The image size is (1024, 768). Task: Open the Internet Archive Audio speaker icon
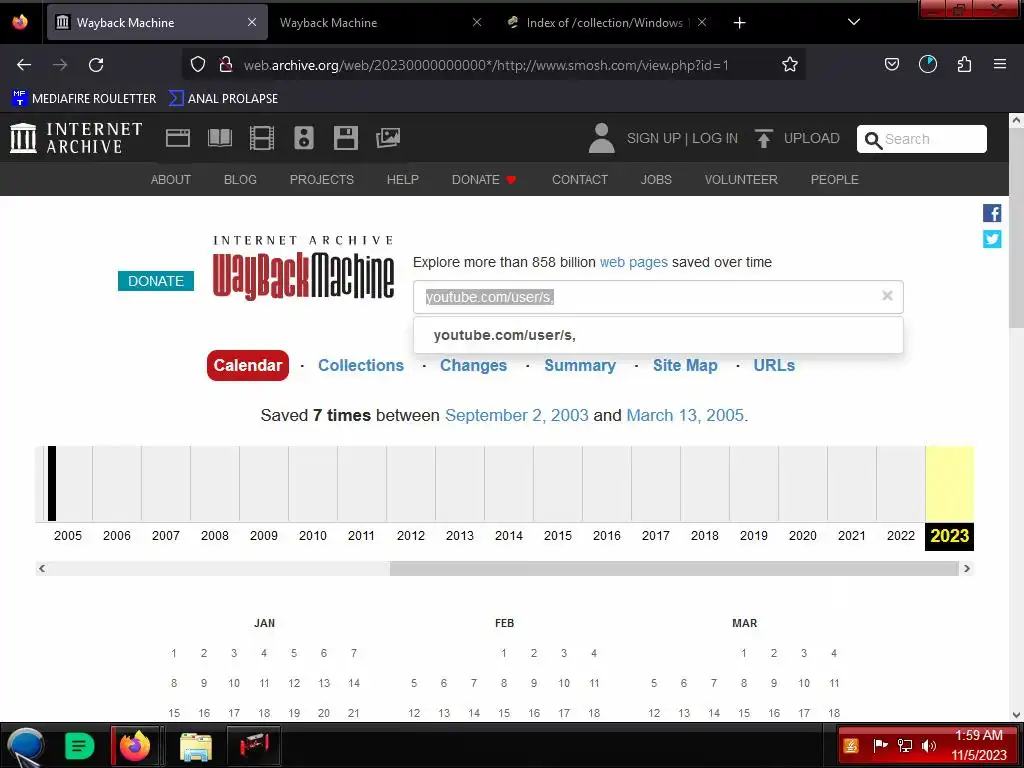point(304,138)
